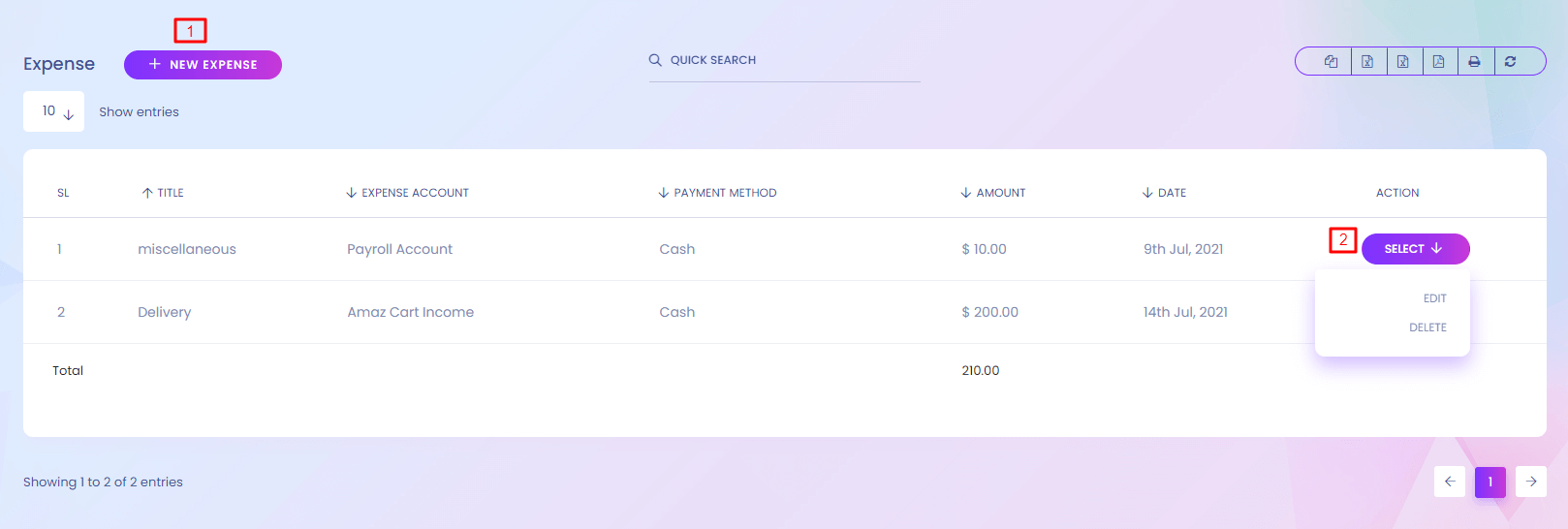Open the entries-per-page dropdown showing 10
Image resolution: width=1568 pixels, height=529 pixels.
tap(54, 111)
